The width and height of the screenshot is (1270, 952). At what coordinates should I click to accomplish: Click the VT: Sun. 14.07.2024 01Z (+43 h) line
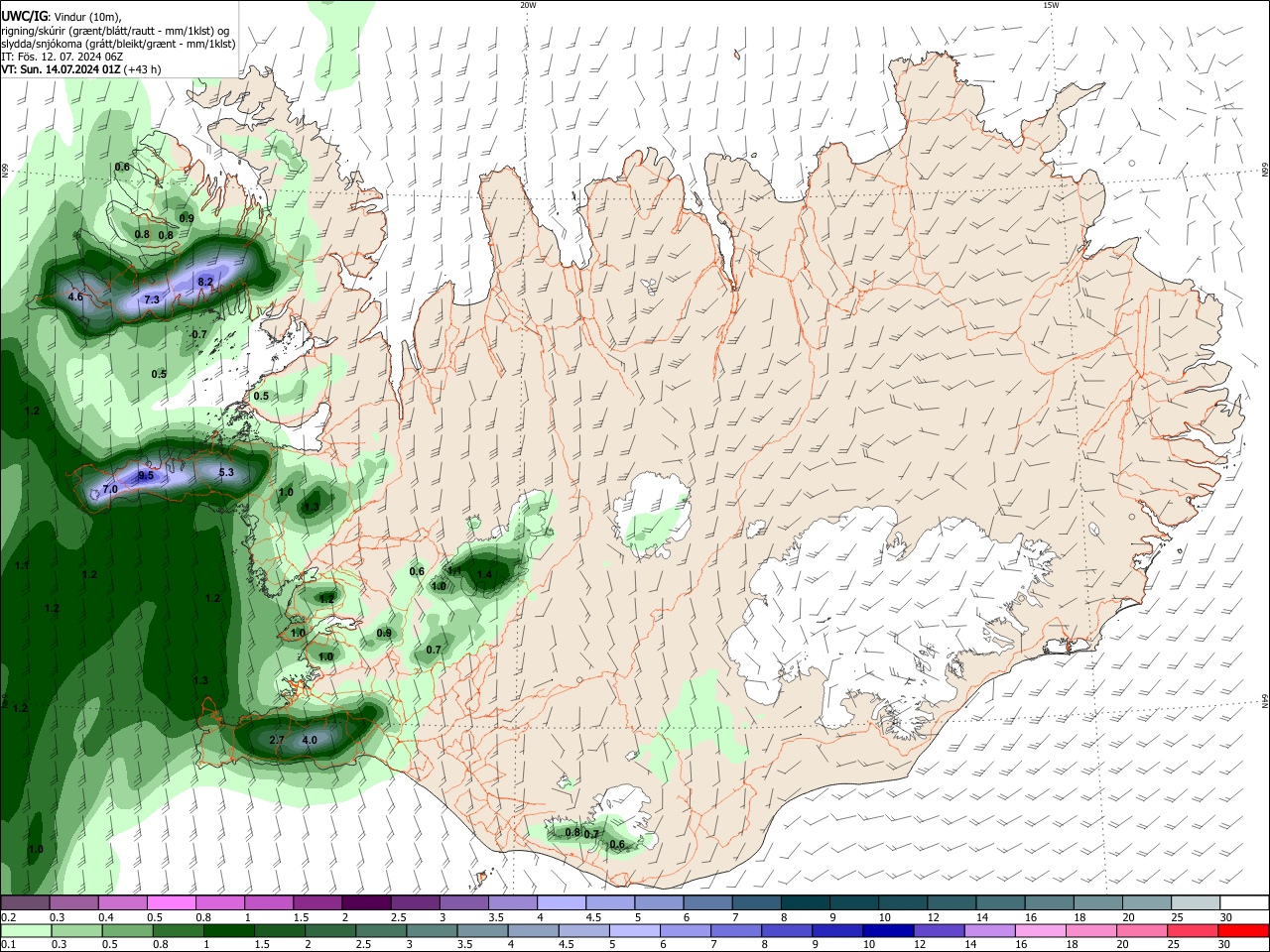(x=80, y=69)
